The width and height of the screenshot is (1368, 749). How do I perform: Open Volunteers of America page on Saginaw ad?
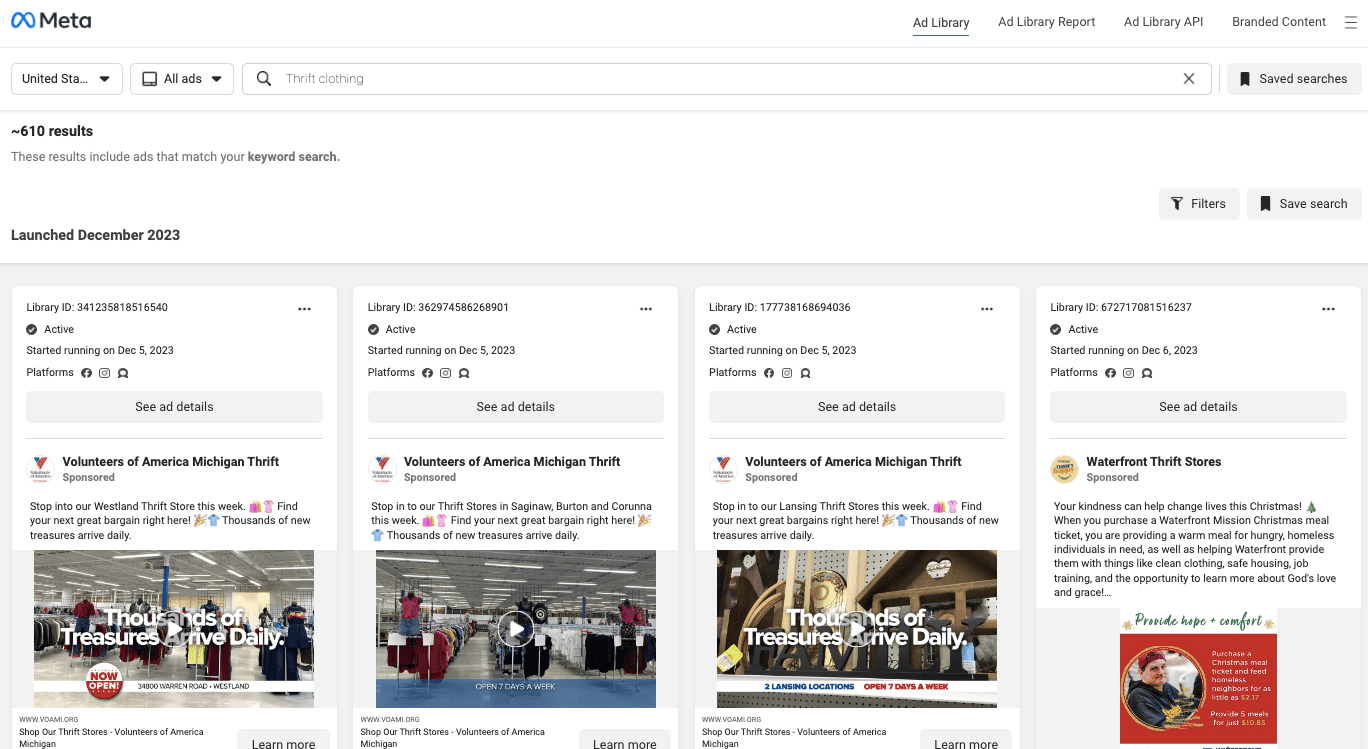512,462
